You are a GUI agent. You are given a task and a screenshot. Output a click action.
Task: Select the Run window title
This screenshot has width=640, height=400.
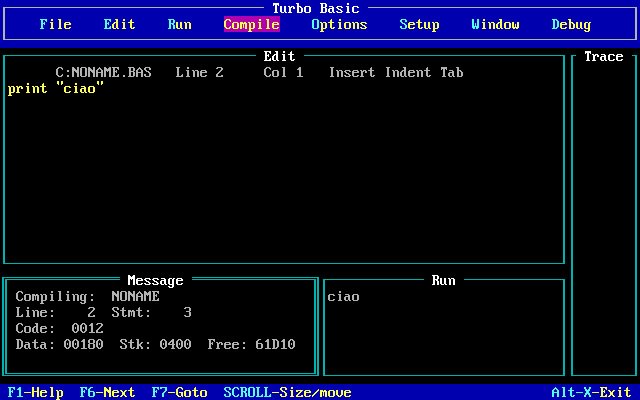coord(444,280)
